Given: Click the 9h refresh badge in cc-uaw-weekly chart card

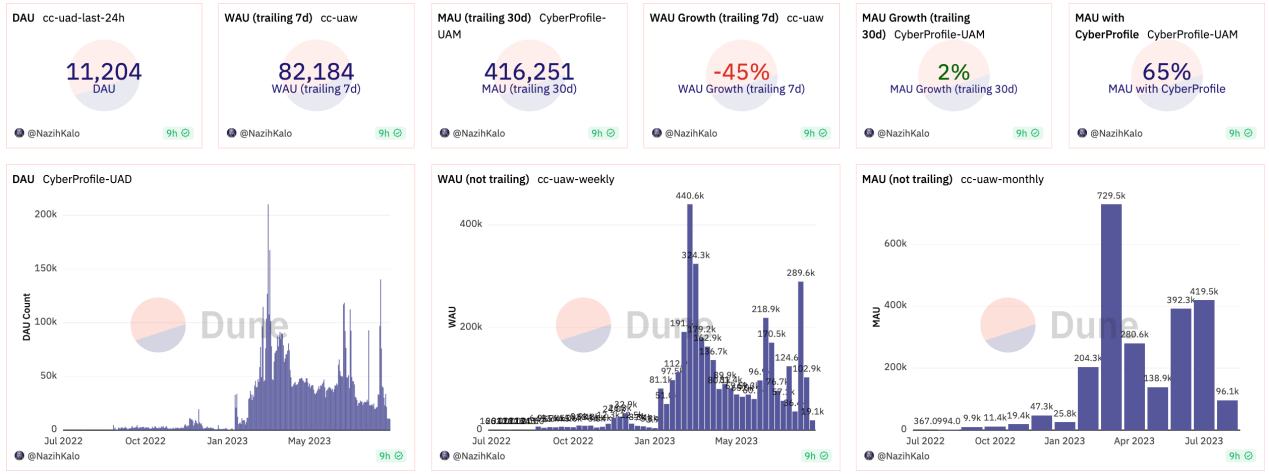Looking at the screenshot, I should coord(814,455).
